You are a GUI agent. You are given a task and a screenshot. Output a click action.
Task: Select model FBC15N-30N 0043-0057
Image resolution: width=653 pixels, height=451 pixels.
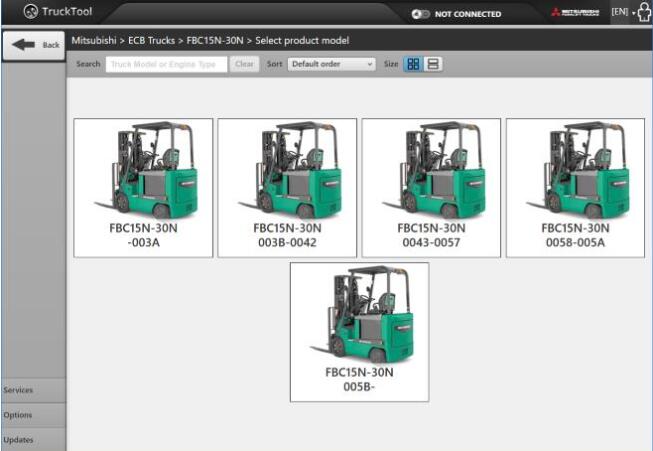pyautogui.click(x=431, y=188)
